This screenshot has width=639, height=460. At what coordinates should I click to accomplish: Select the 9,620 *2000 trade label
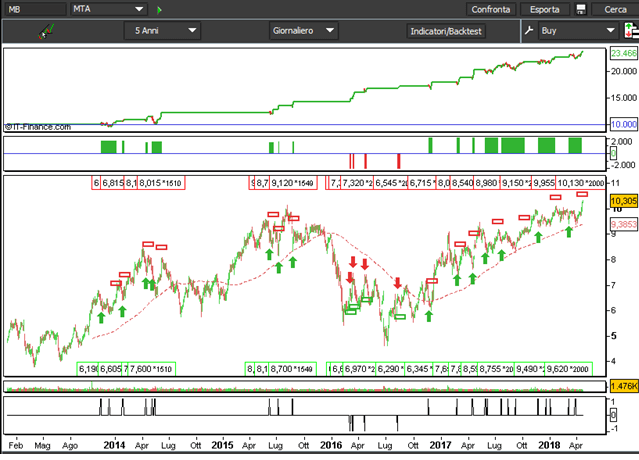click(x=568, y=369)
